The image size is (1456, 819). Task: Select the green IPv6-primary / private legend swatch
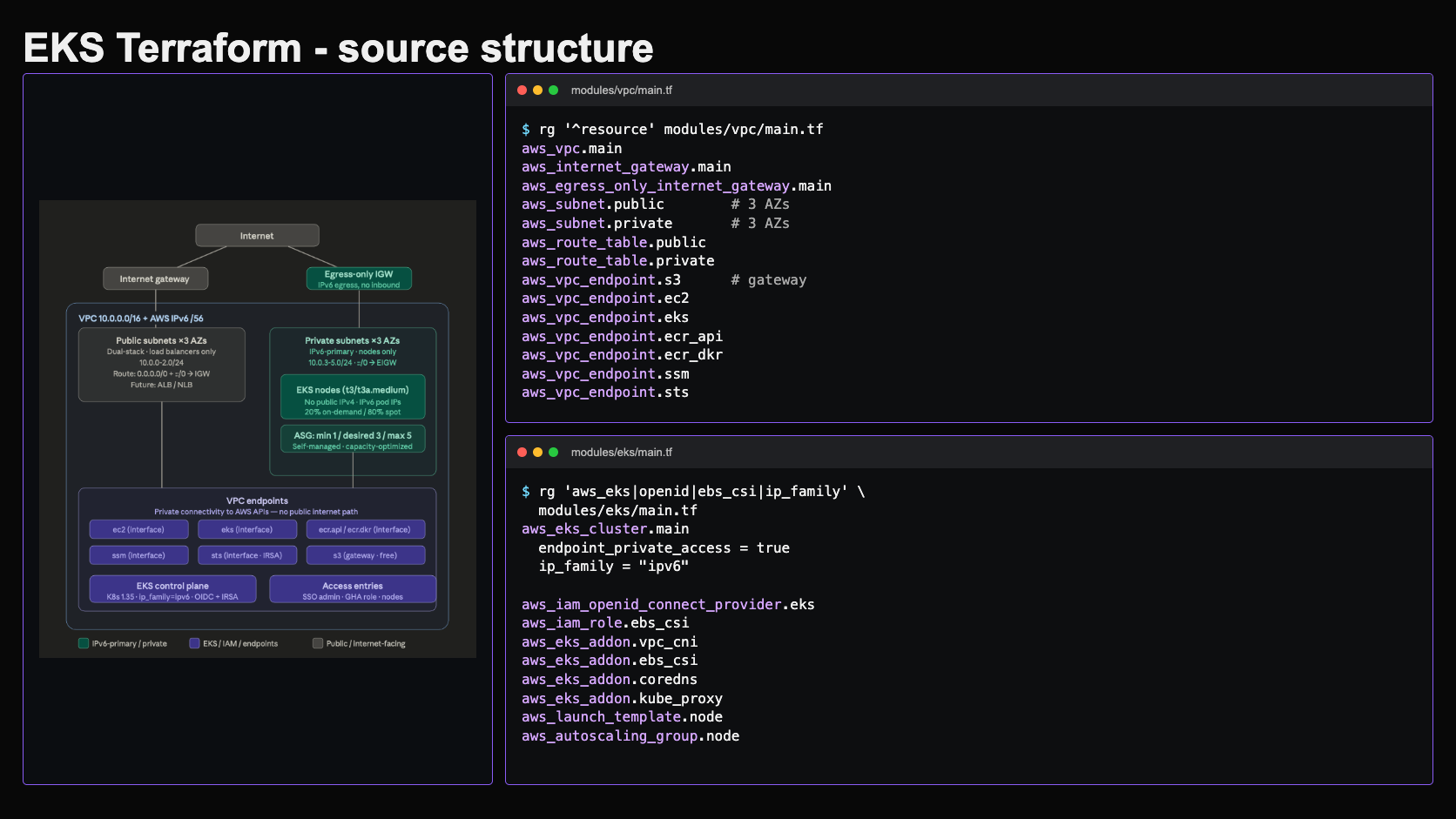84,643
